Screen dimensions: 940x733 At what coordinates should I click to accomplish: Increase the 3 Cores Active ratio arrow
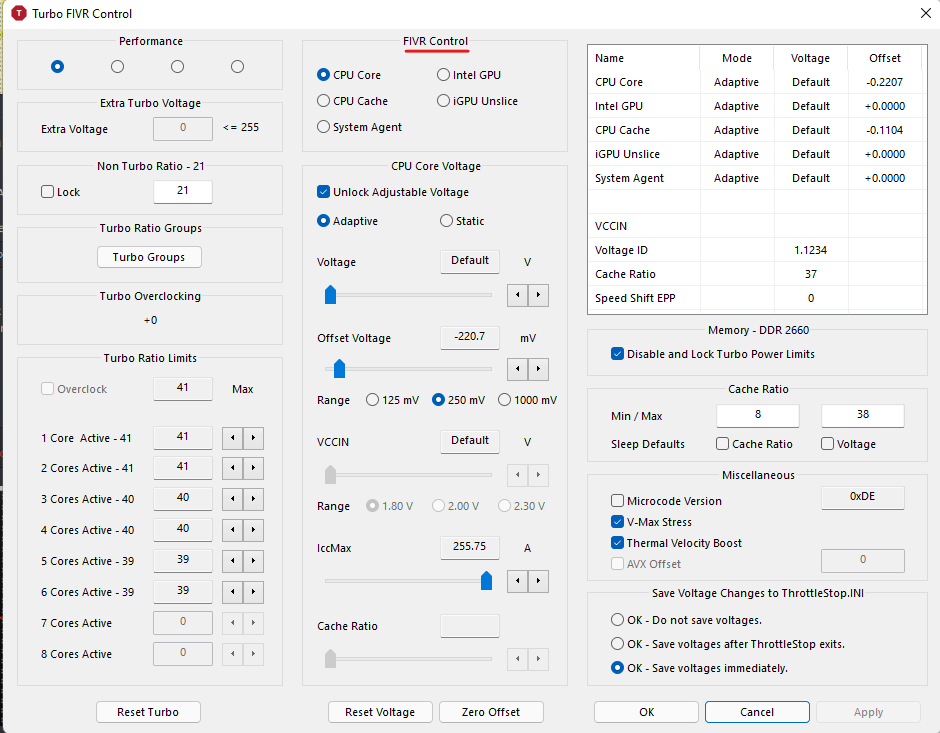click(254, 499)
